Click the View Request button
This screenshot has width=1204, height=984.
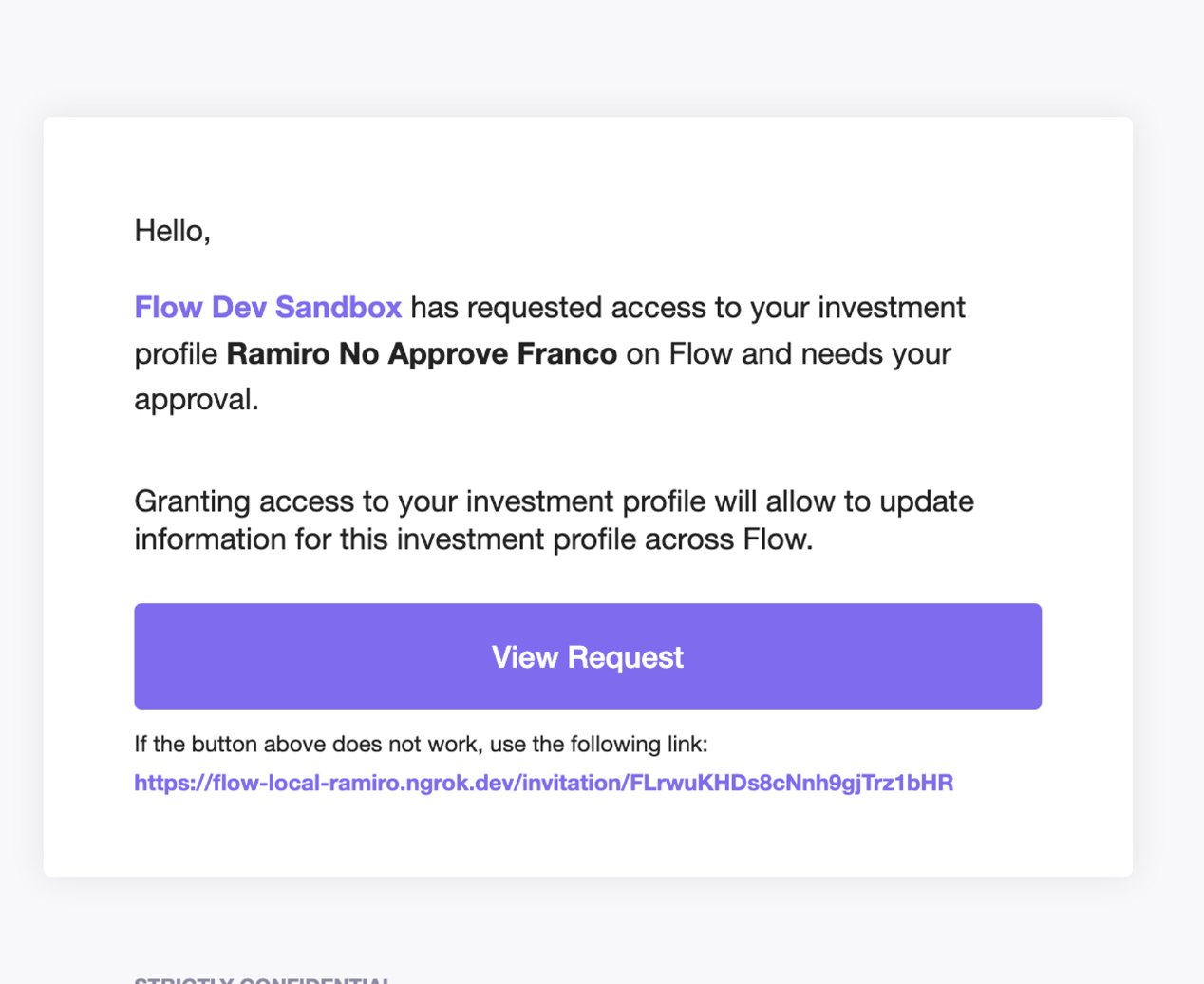pos(588,656)
